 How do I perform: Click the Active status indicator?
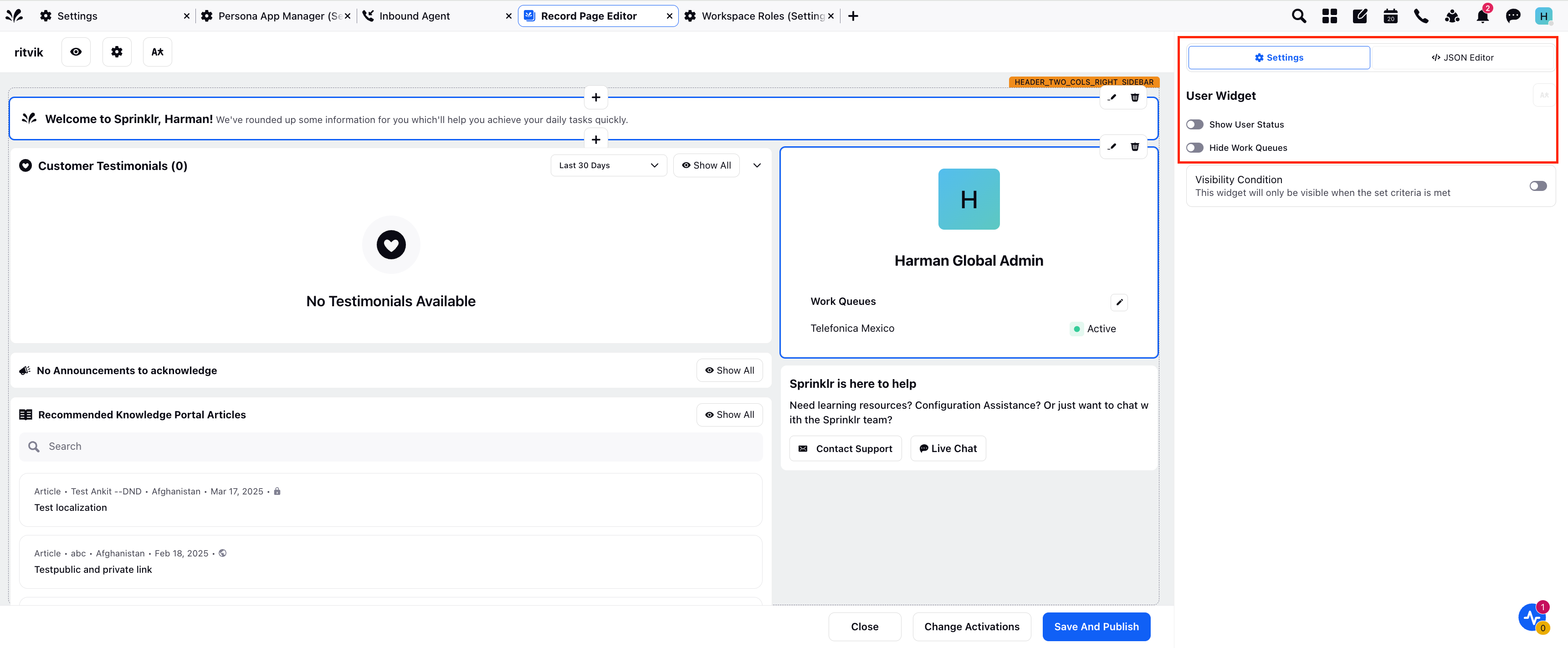[1093, 329]
